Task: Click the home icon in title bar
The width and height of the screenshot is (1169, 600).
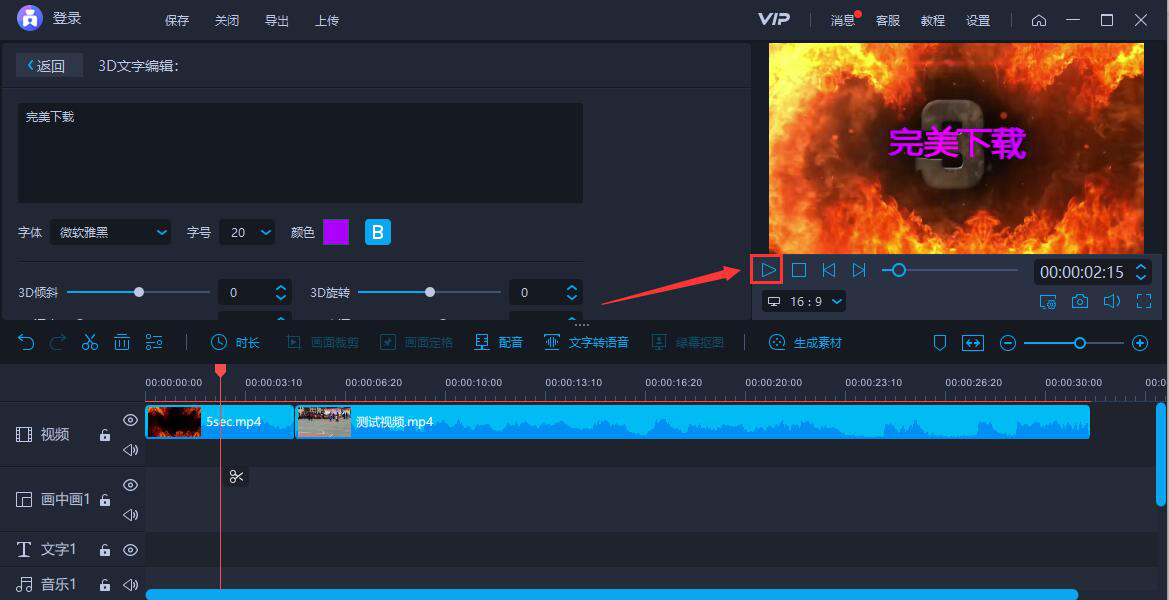Action: [1039, 20]
